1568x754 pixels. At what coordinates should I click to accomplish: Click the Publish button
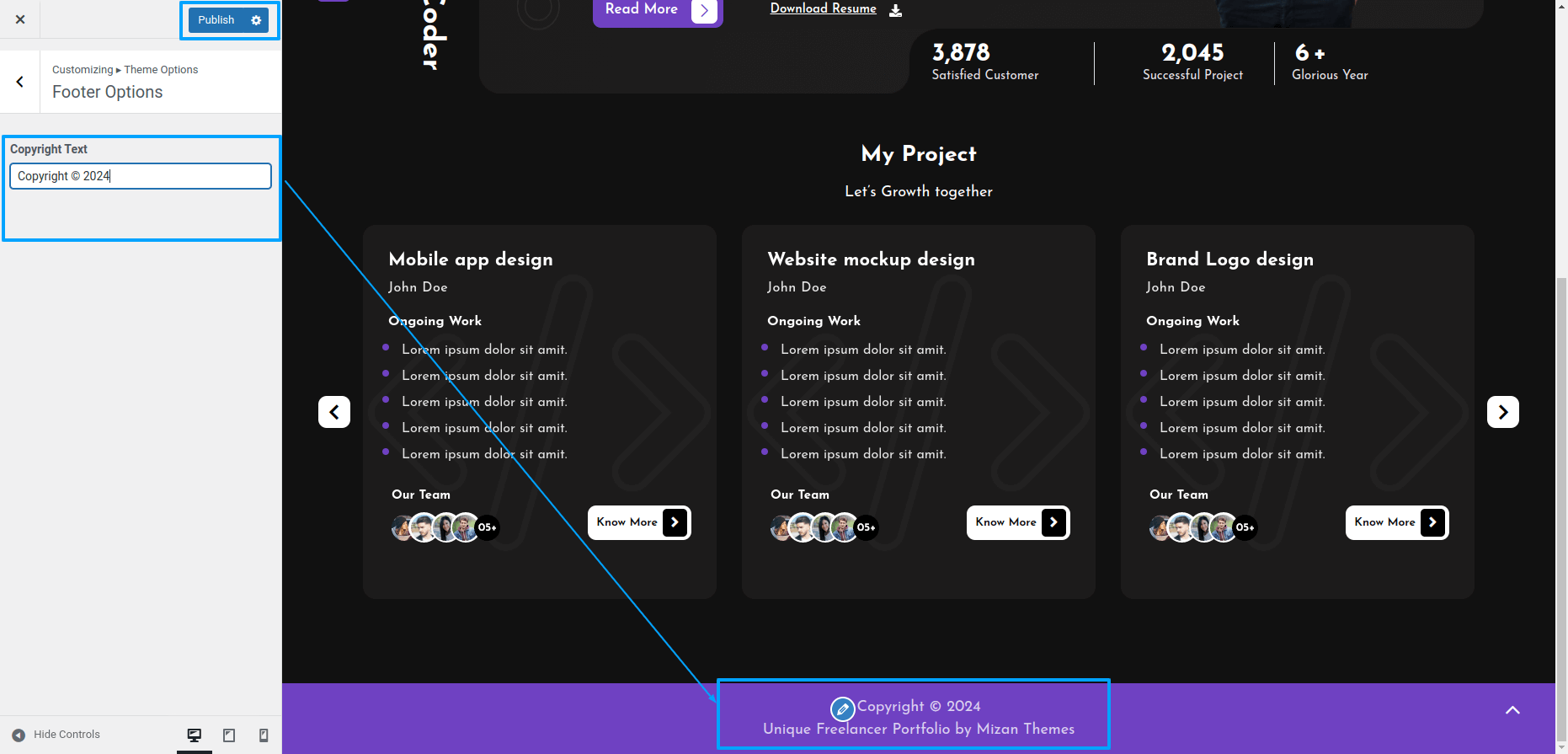(x=216, y=20)
